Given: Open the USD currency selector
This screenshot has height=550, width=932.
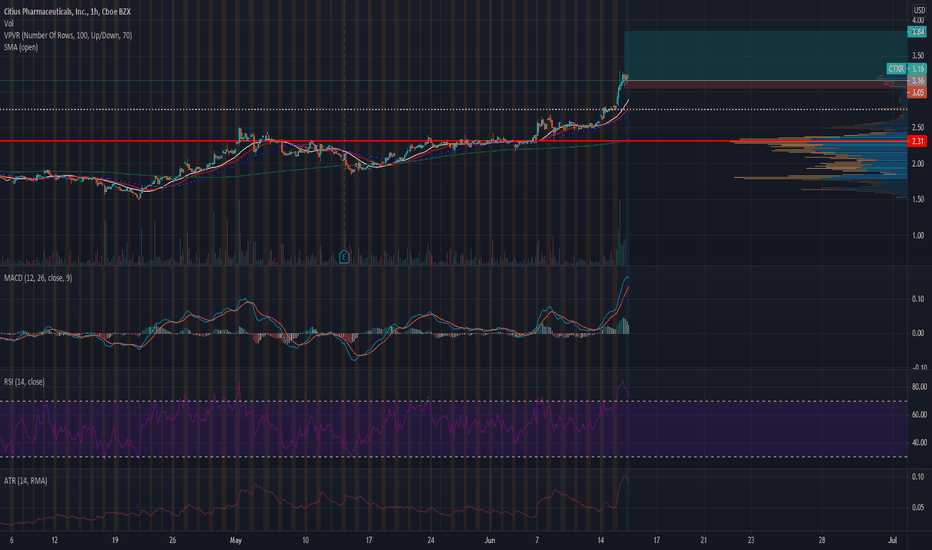Looking at the screenshot, I should 918,11.
